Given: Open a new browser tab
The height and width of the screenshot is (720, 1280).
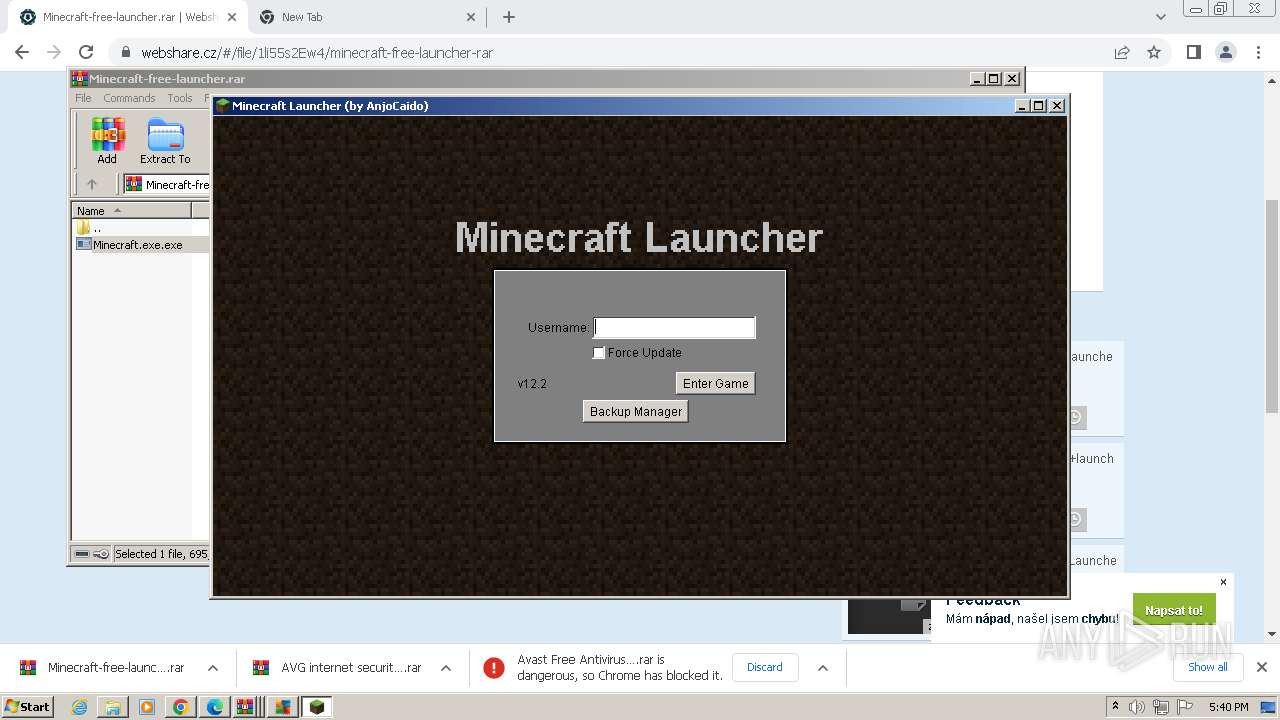Looking at the screenshot, I should click(x=509, y=17).
